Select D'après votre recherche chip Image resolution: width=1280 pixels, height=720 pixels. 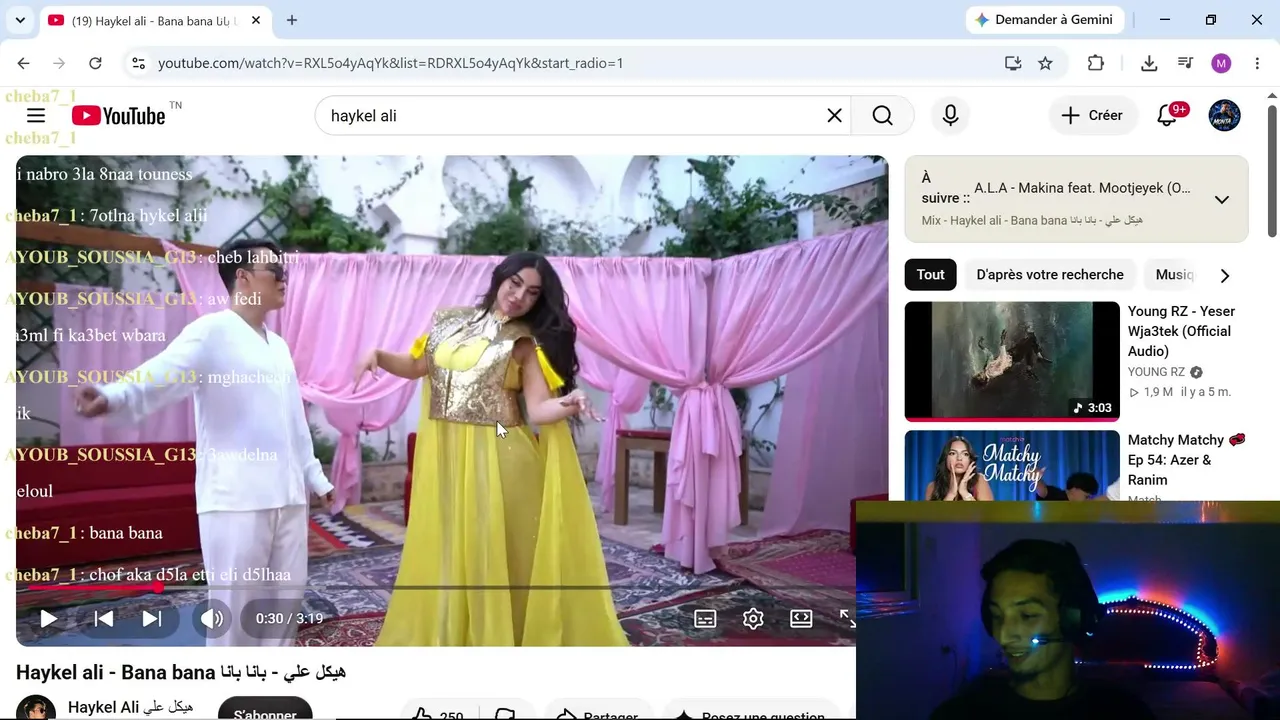pos(1050,275)
